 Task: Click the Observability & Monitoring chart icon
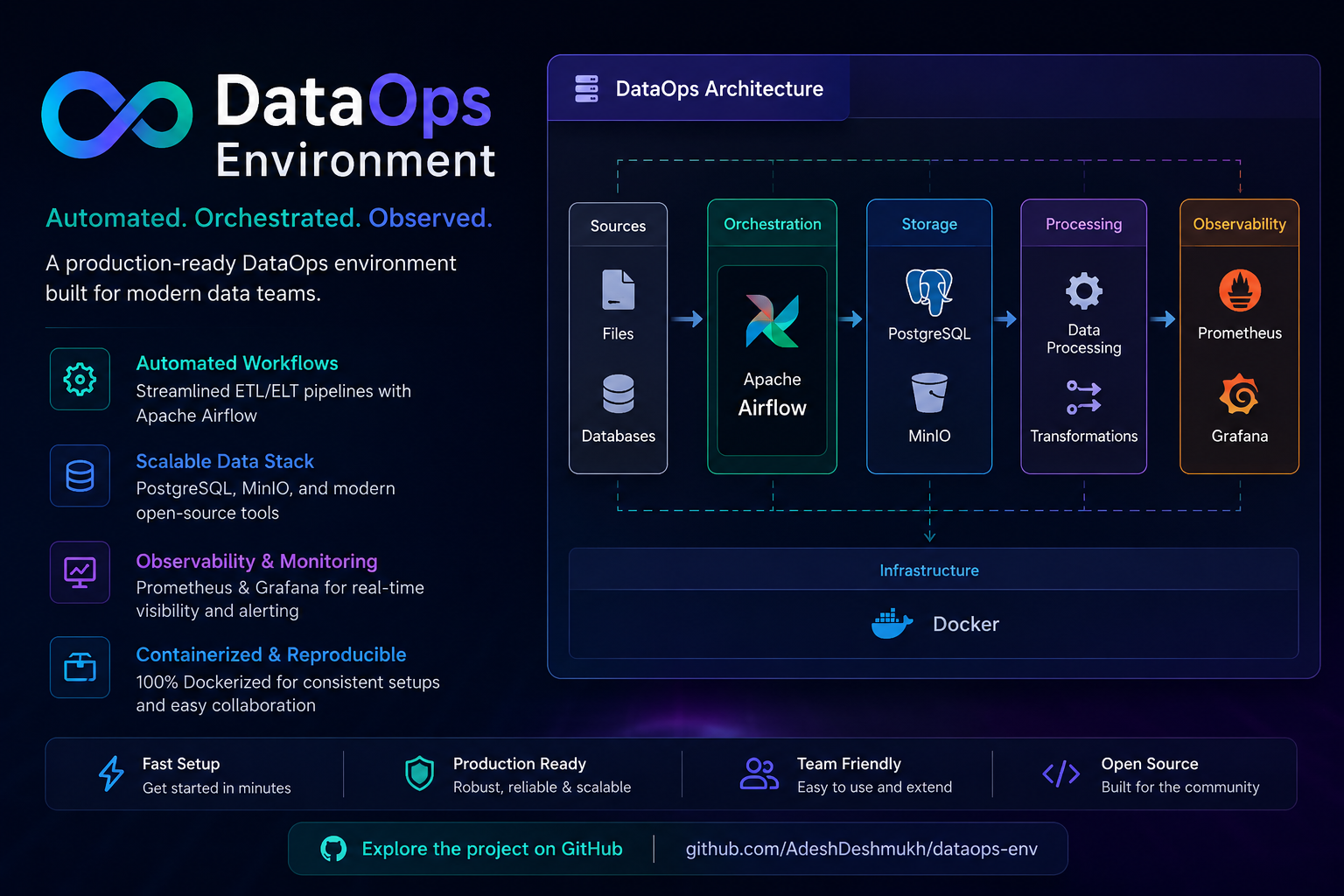coord(80,572)
